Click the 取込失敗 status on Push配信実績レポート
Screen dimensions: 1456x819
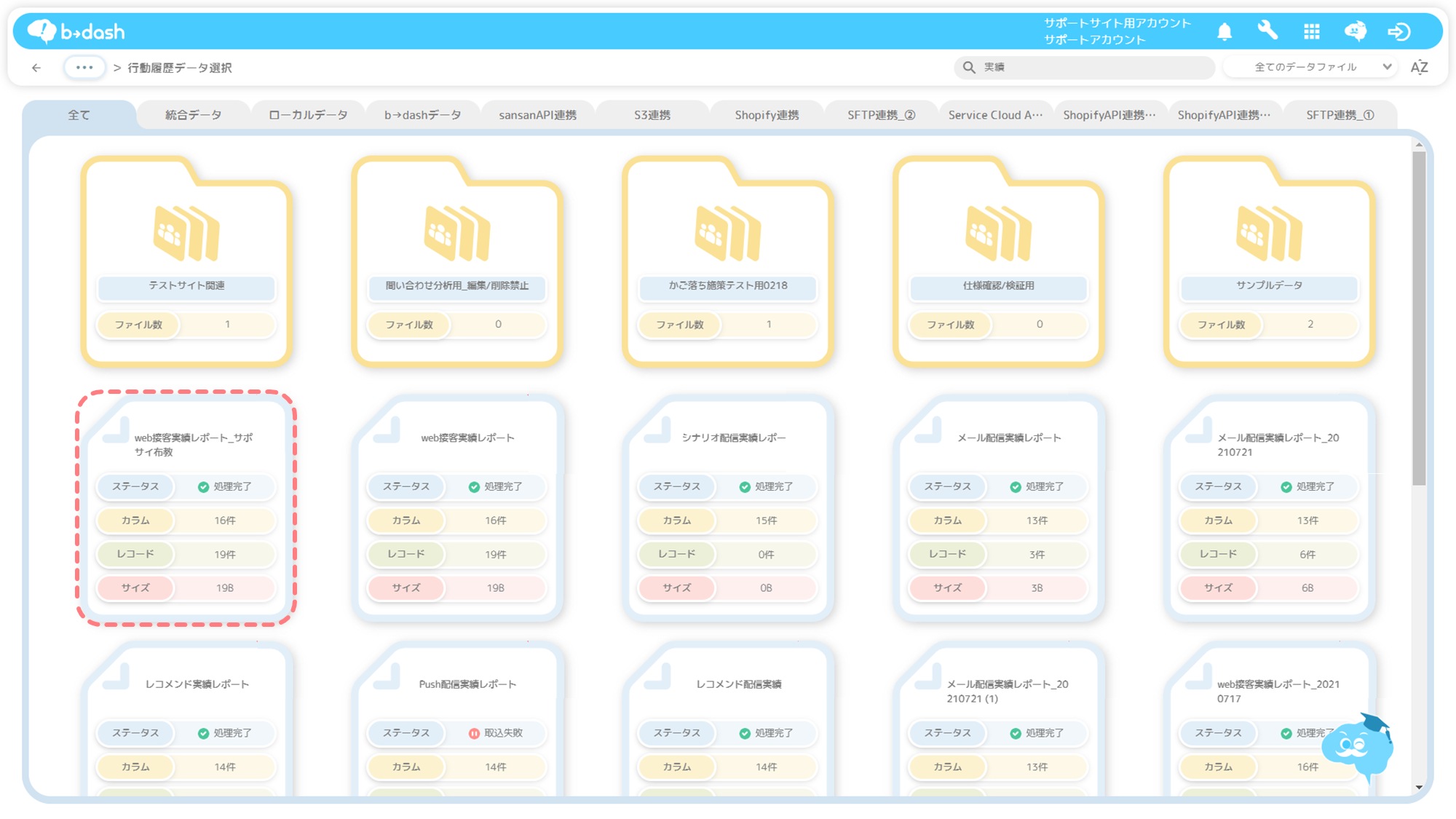click(x=503, y=733)
